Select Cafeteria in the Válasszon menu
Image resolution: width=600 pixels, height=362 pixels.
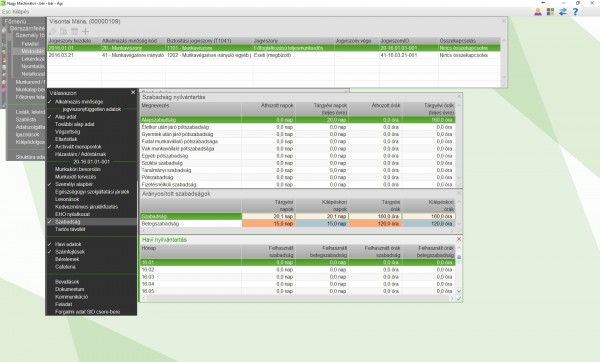(x=65, y=267)
